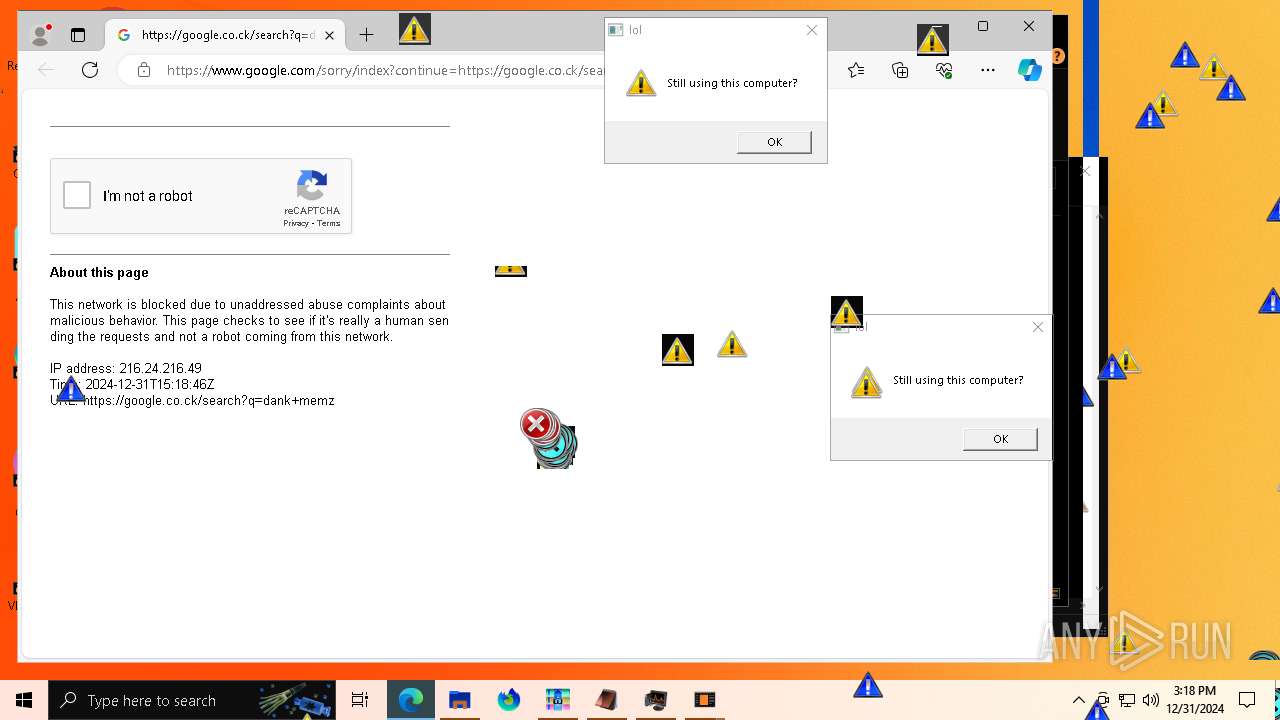Open the colorful grid taskbar app
The image size is (1280, 720).
point(558,700)
